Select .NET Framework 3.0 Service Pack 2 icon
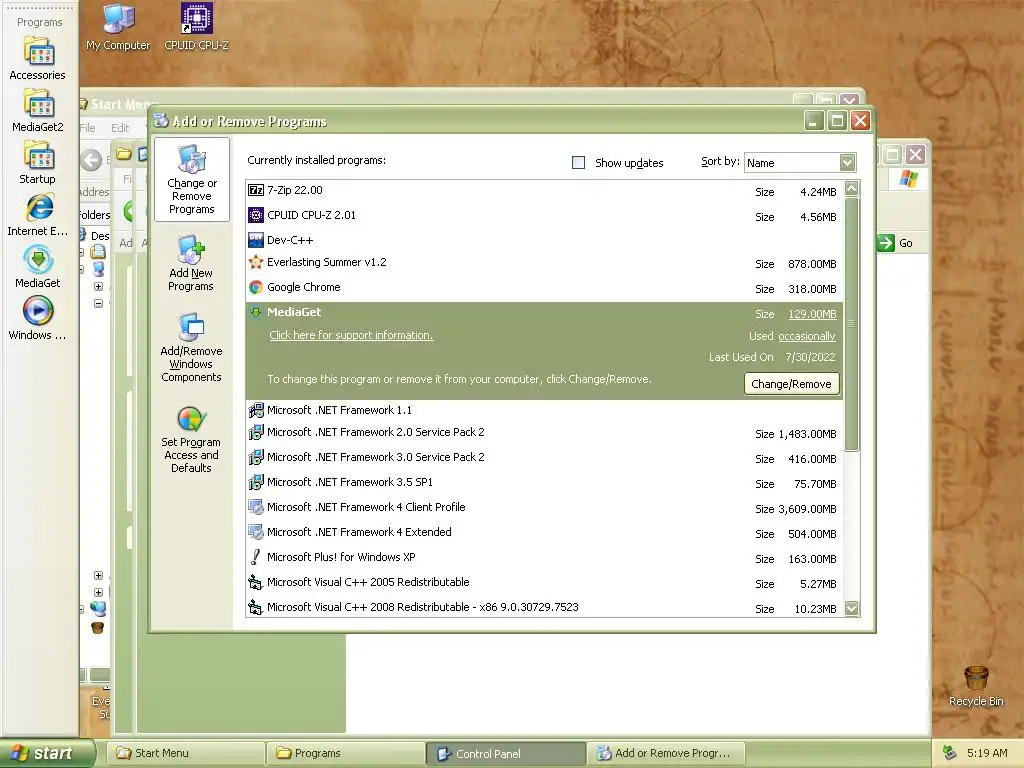The image size is (1024, 768). [256, 457]
